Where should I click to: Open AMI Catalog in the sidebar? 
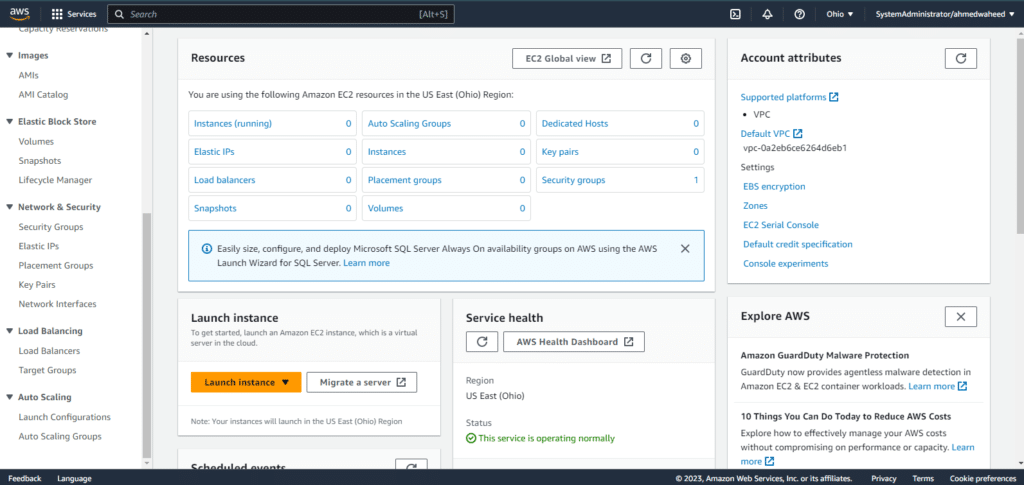(43, 95)
